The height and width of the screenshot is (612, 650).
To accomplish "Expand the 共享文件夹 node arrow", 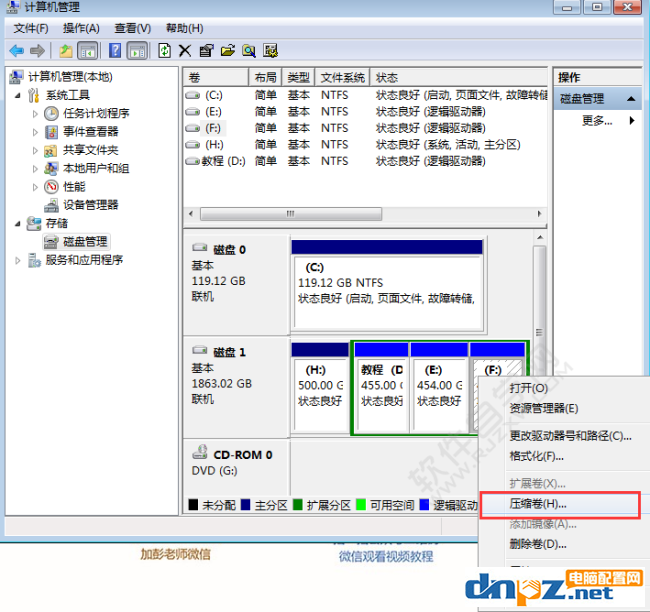I will (35, 150).
